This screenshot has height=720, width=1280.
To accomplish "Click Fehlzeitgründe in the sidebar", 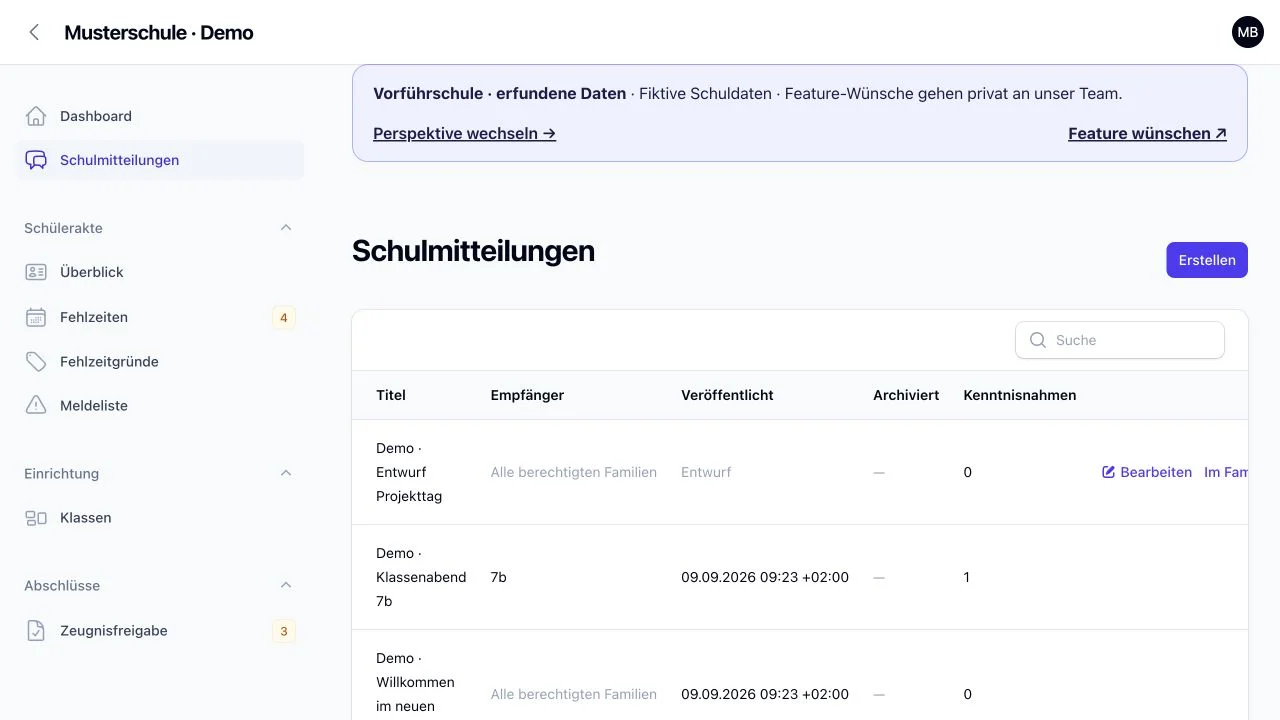I will click(160, 361).
